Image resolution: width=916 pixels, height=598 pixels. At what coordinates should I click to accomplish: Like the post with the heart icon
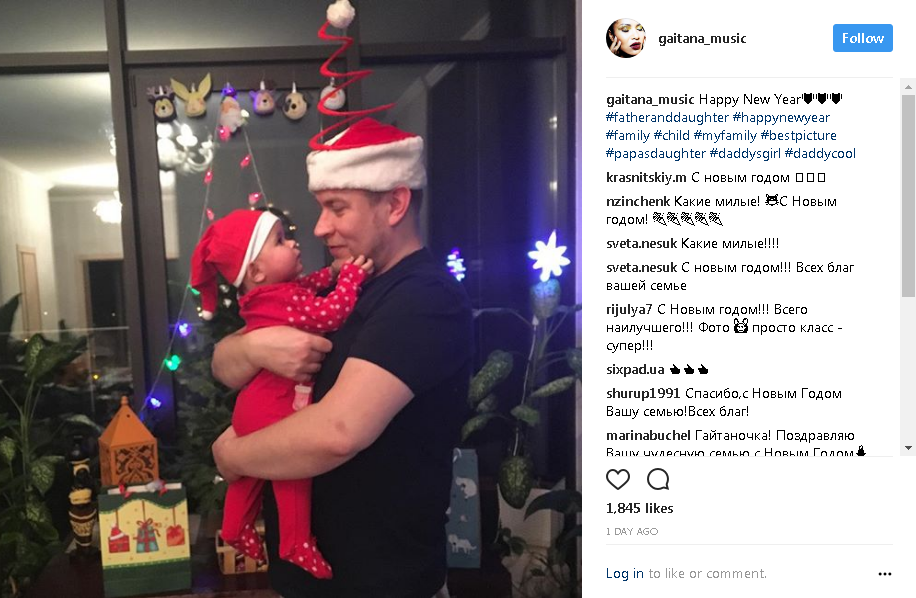(617, 479)
